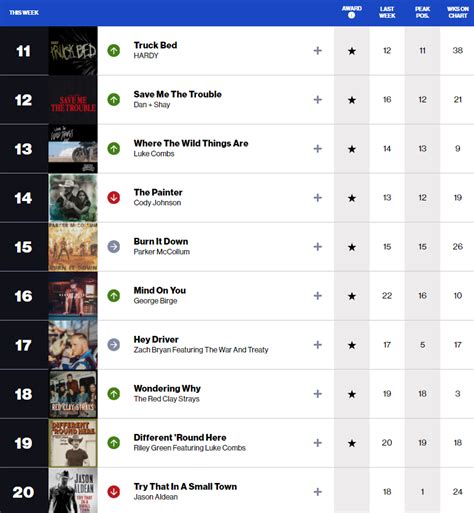Screen dimensions: 474x513
Task: Open the Luke Combs artist link
Action: point(154,154)
